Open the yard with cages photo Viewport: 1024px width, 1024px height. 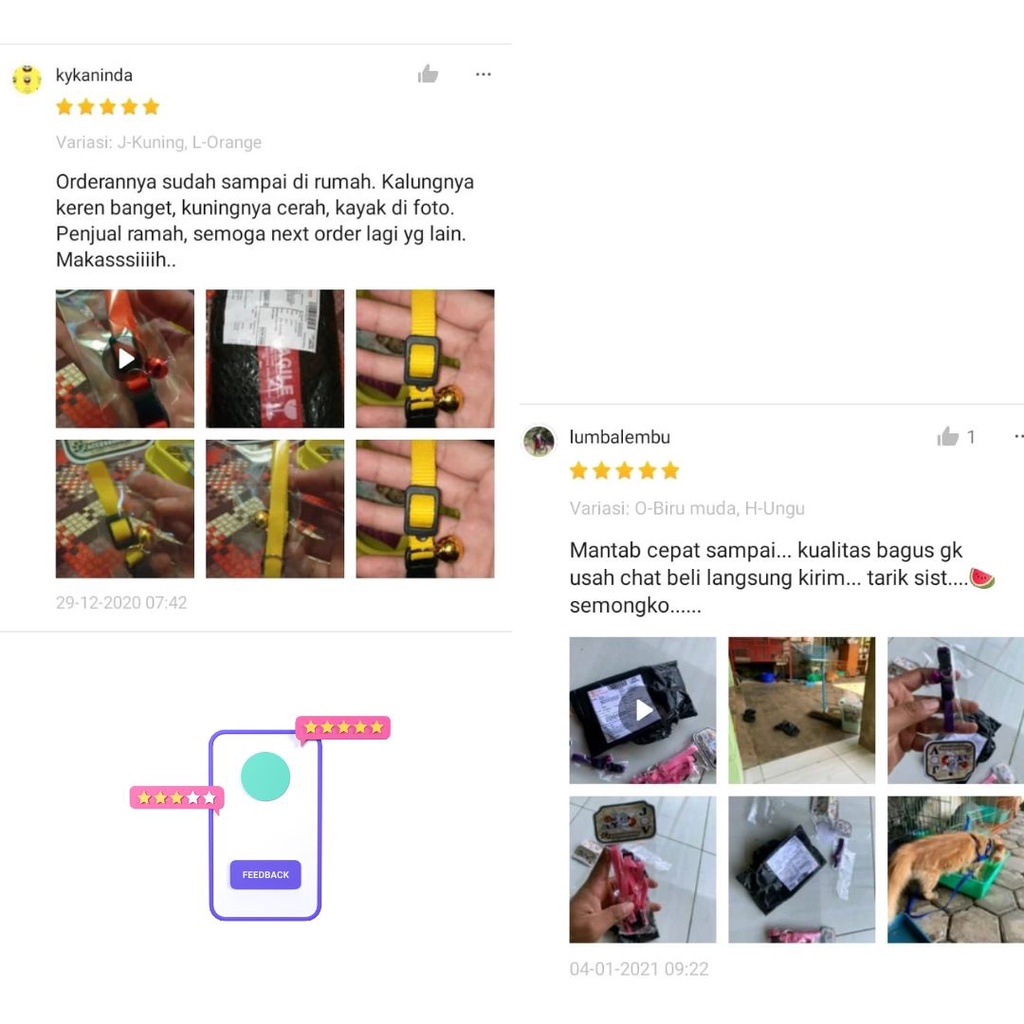pos(802,711)
